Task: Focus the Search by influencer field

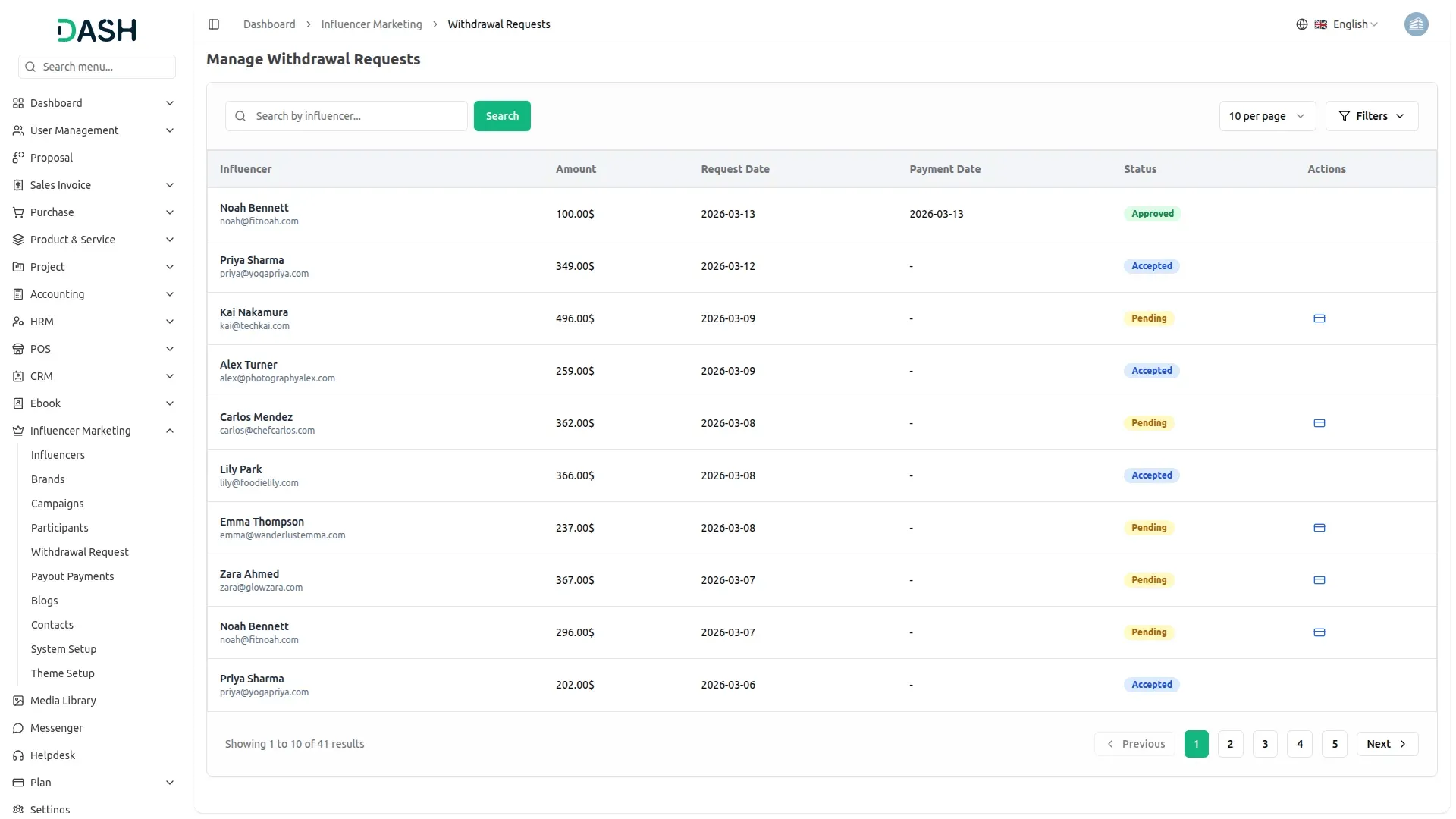Action: [356, 116]
